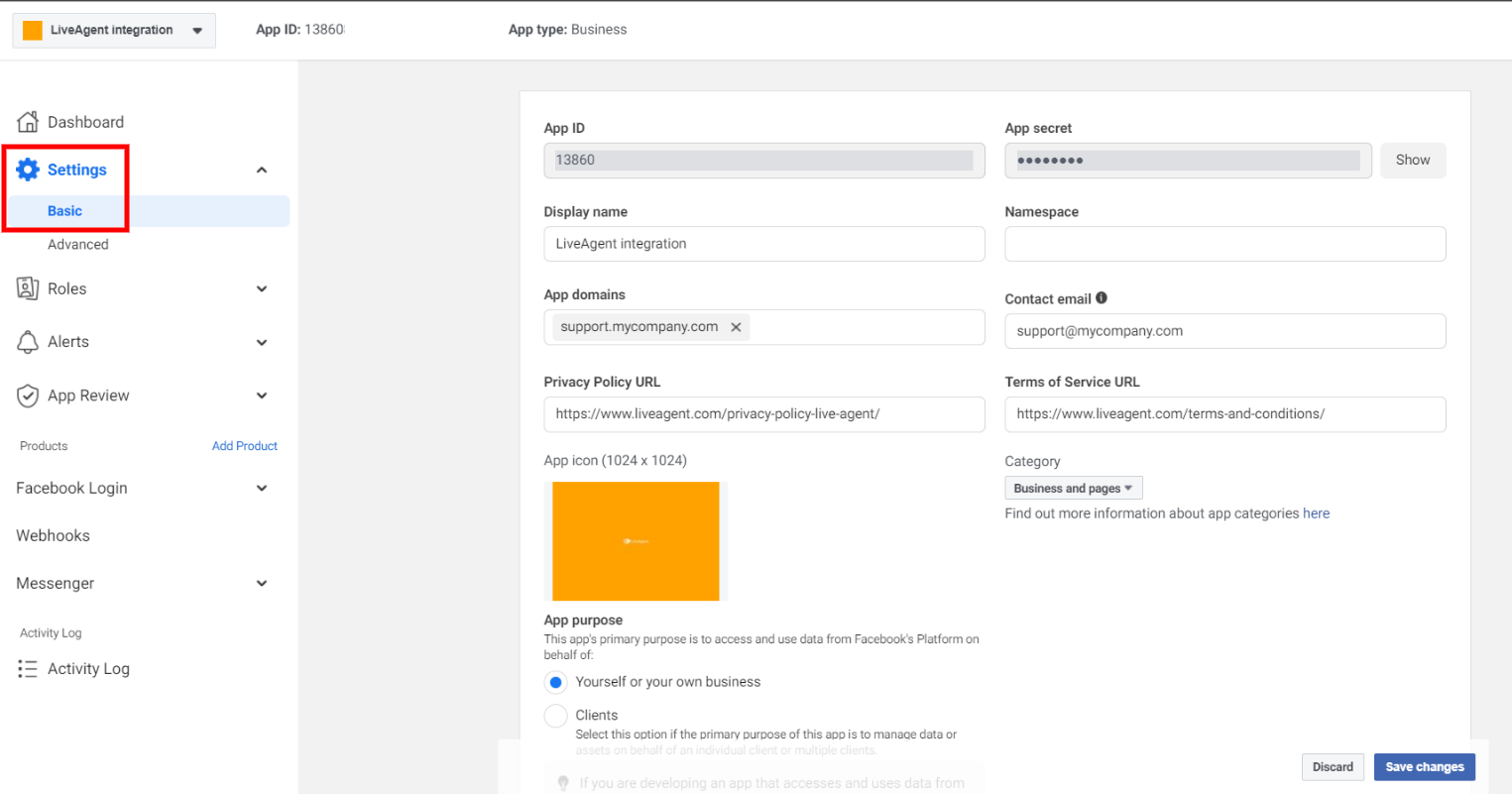Show the hidden App secret
The image size is (1512, 794).
point(1412,160)
